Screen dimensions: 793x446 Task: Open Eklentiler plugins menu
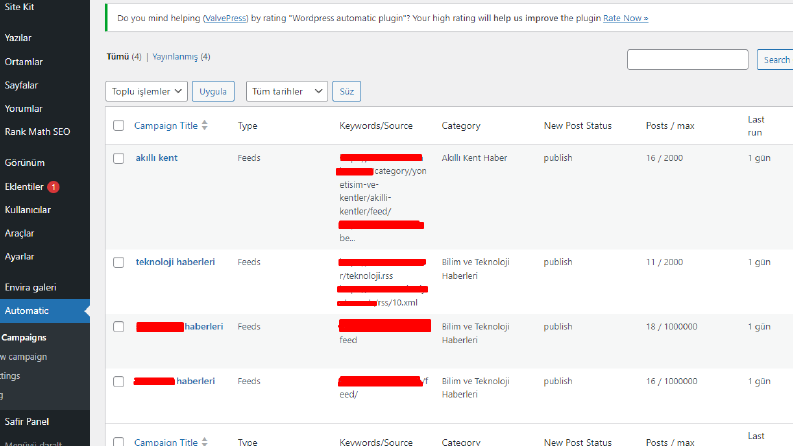point(24,187)
